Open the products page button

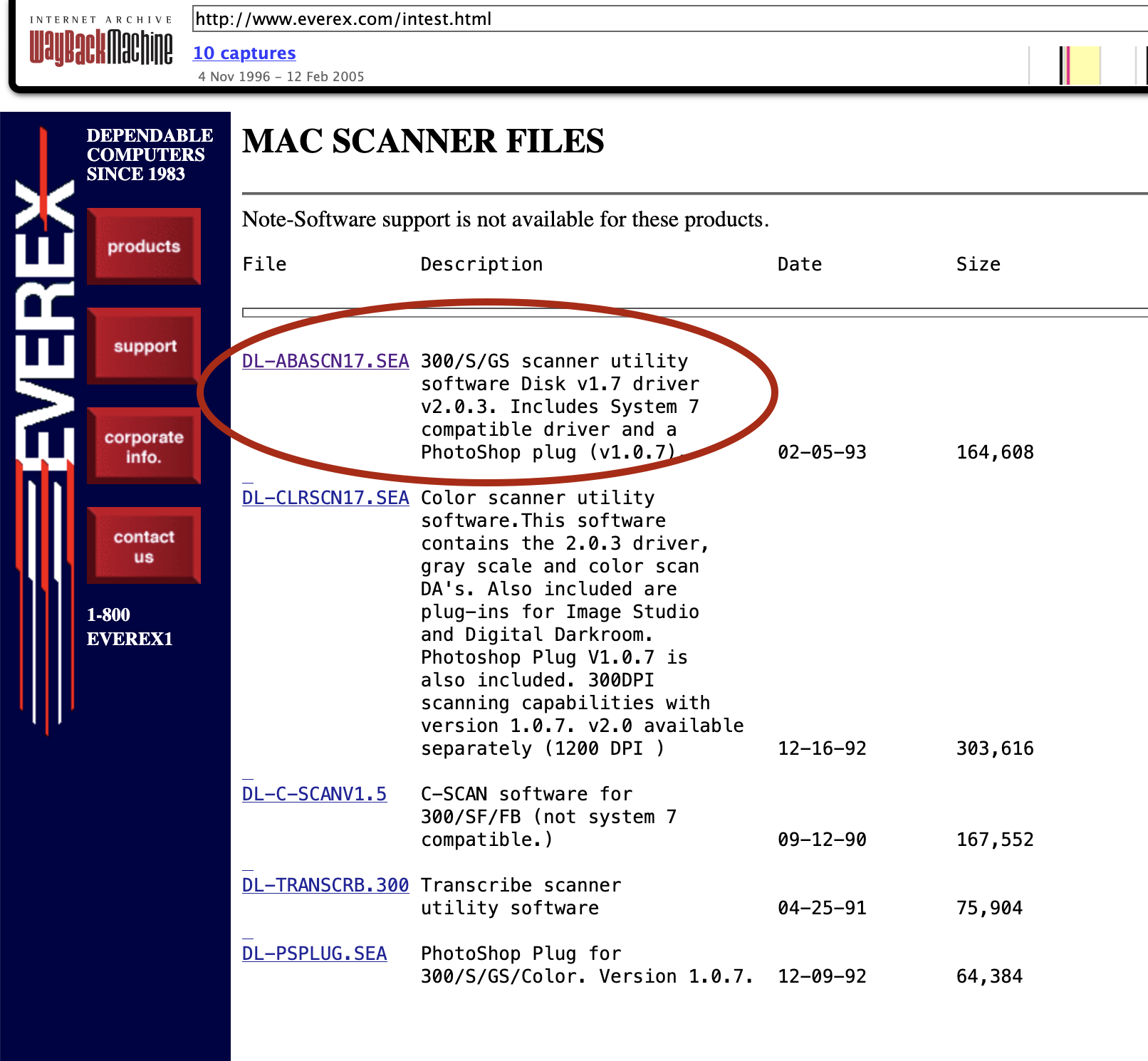coord(144,246)
